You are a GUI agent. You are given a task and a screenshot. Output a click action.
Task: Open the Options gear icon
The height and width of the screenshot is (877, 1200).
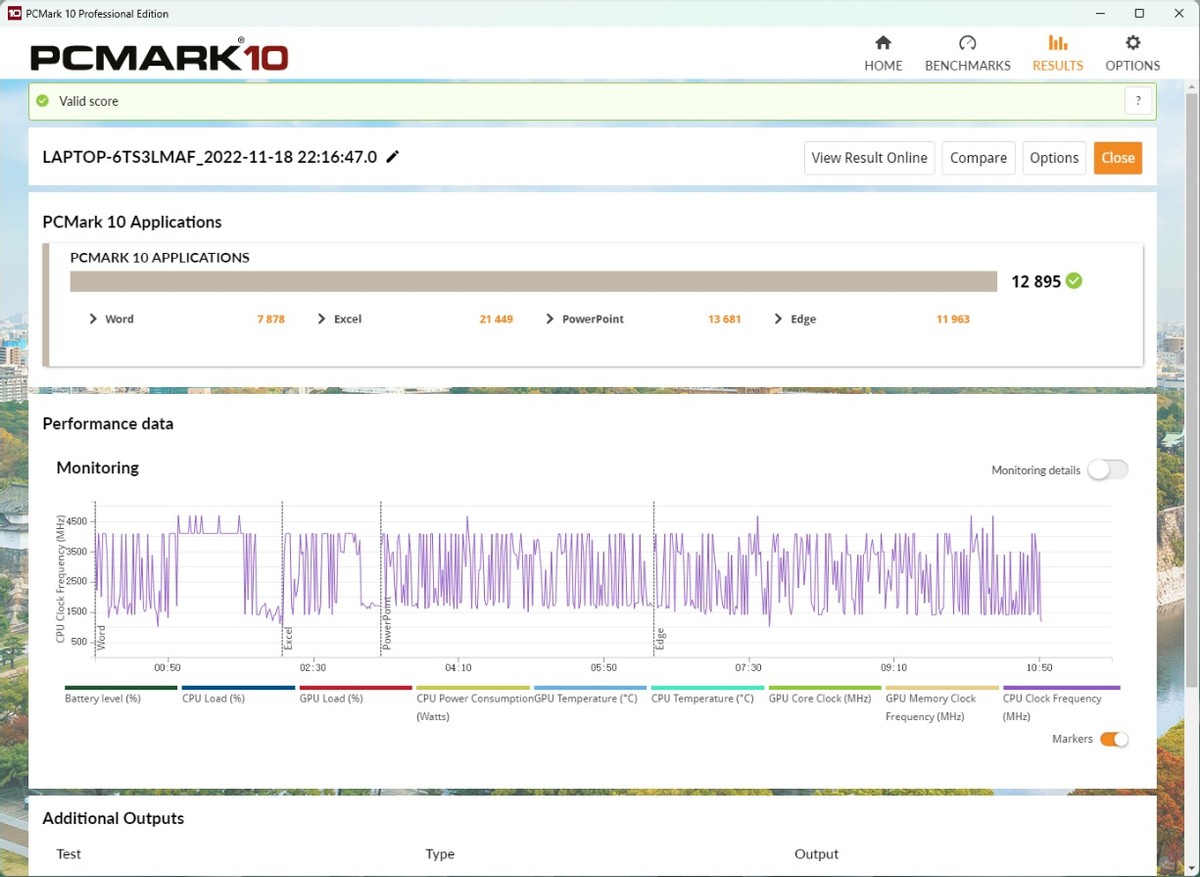tap(1132, 43)
